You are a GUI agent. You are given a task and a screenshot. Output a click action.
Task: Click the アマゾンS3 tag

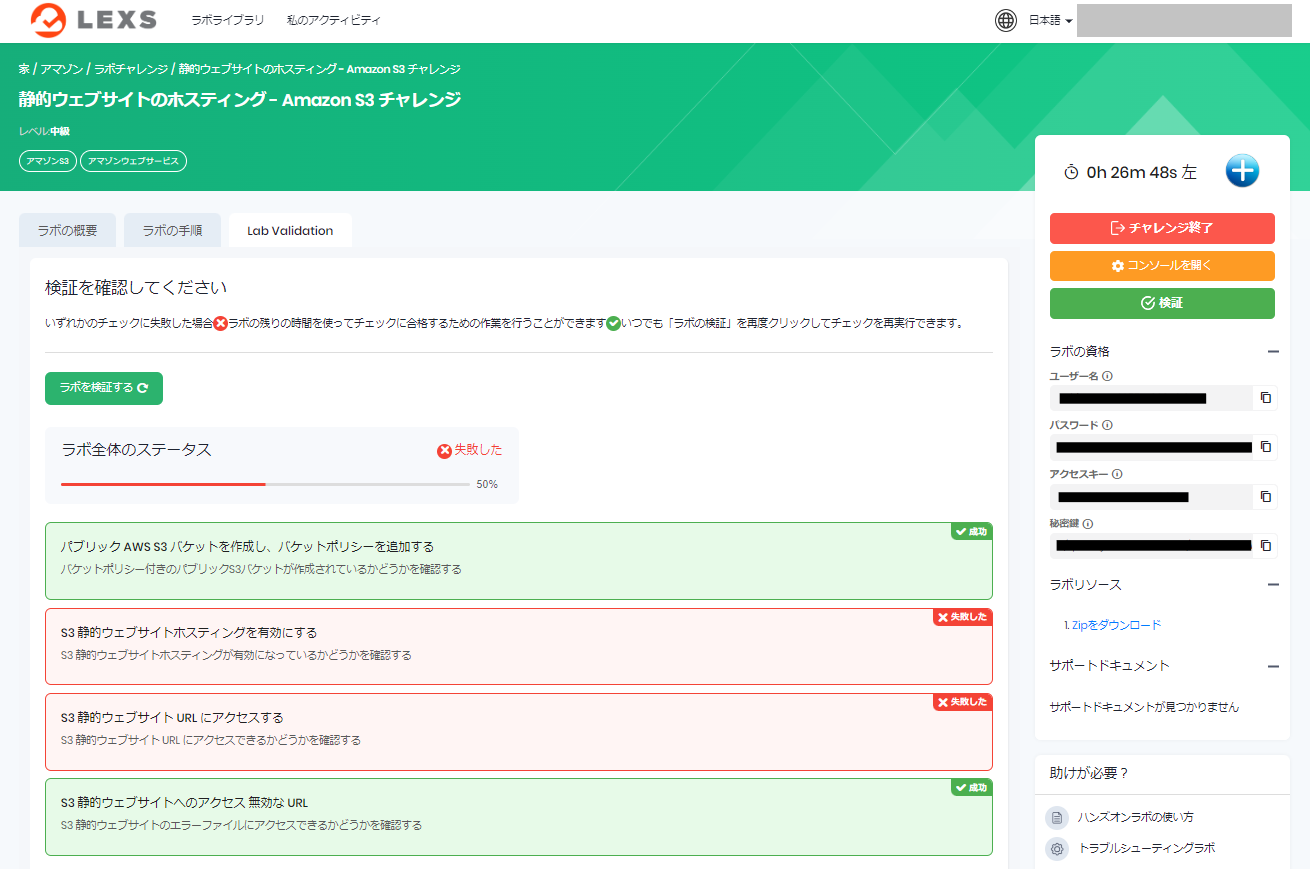48,161
